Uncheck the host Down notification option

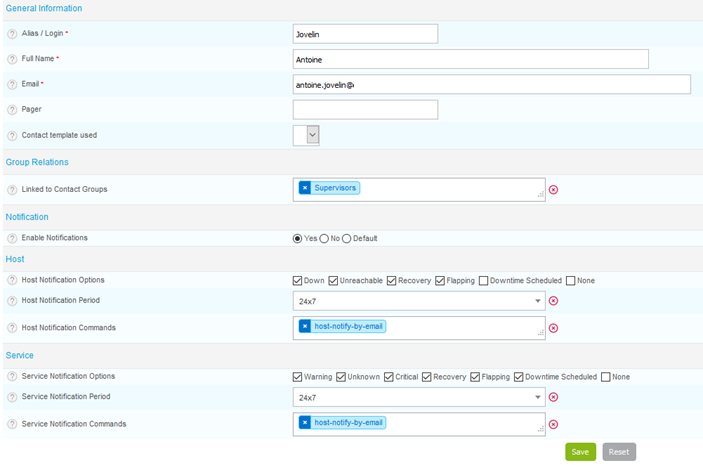pos(298,281)
